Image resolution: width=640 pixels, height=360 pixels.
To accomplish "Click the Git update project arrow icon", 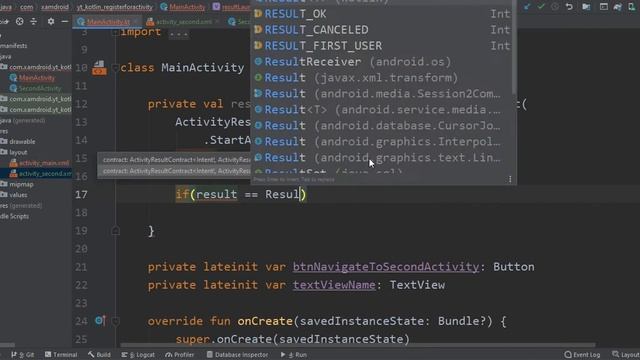I will point(527,7).
